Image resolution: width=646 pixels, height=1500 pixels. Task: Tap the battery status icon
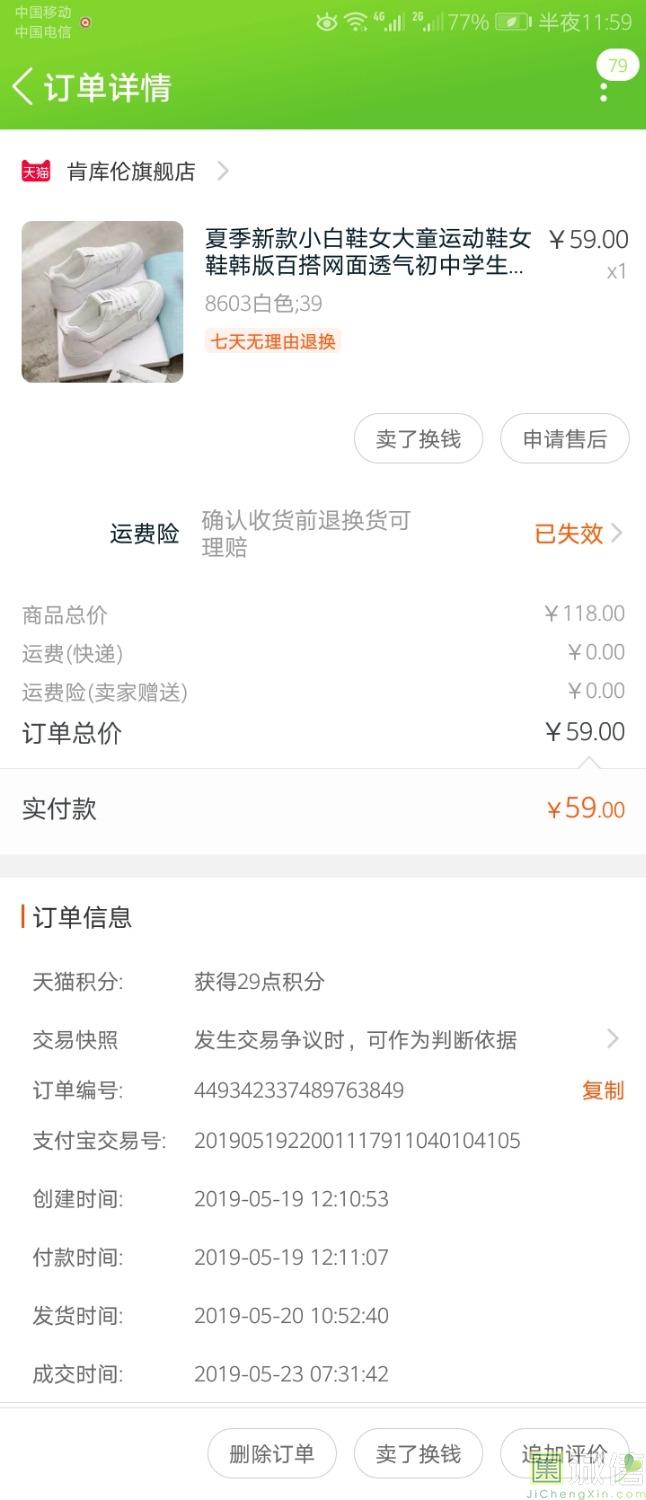pos(512,21)
